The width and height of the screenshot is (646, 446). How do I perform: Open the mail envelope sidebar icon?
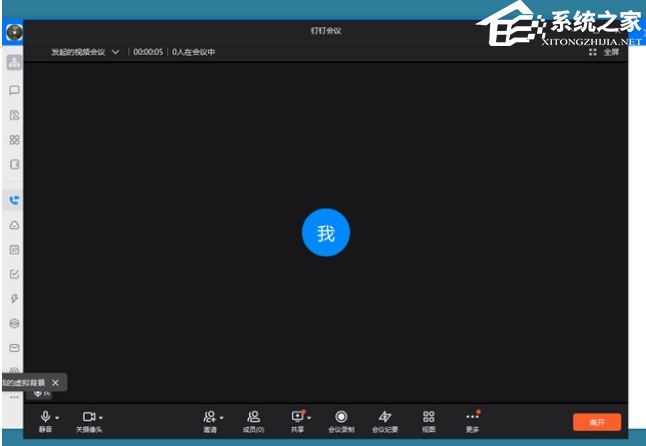14,348
